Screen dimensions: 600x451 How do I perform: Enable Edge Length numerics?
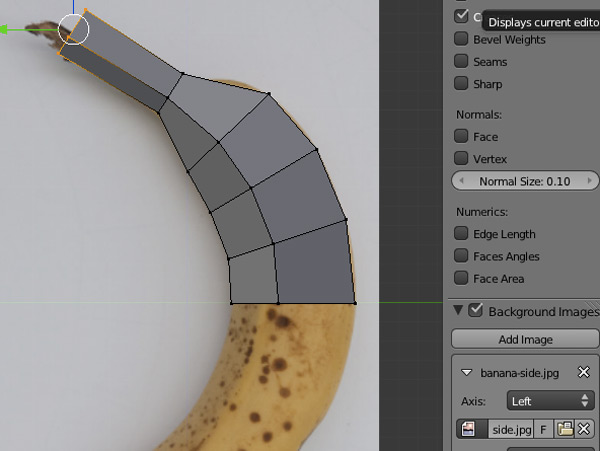pos(461,233)
